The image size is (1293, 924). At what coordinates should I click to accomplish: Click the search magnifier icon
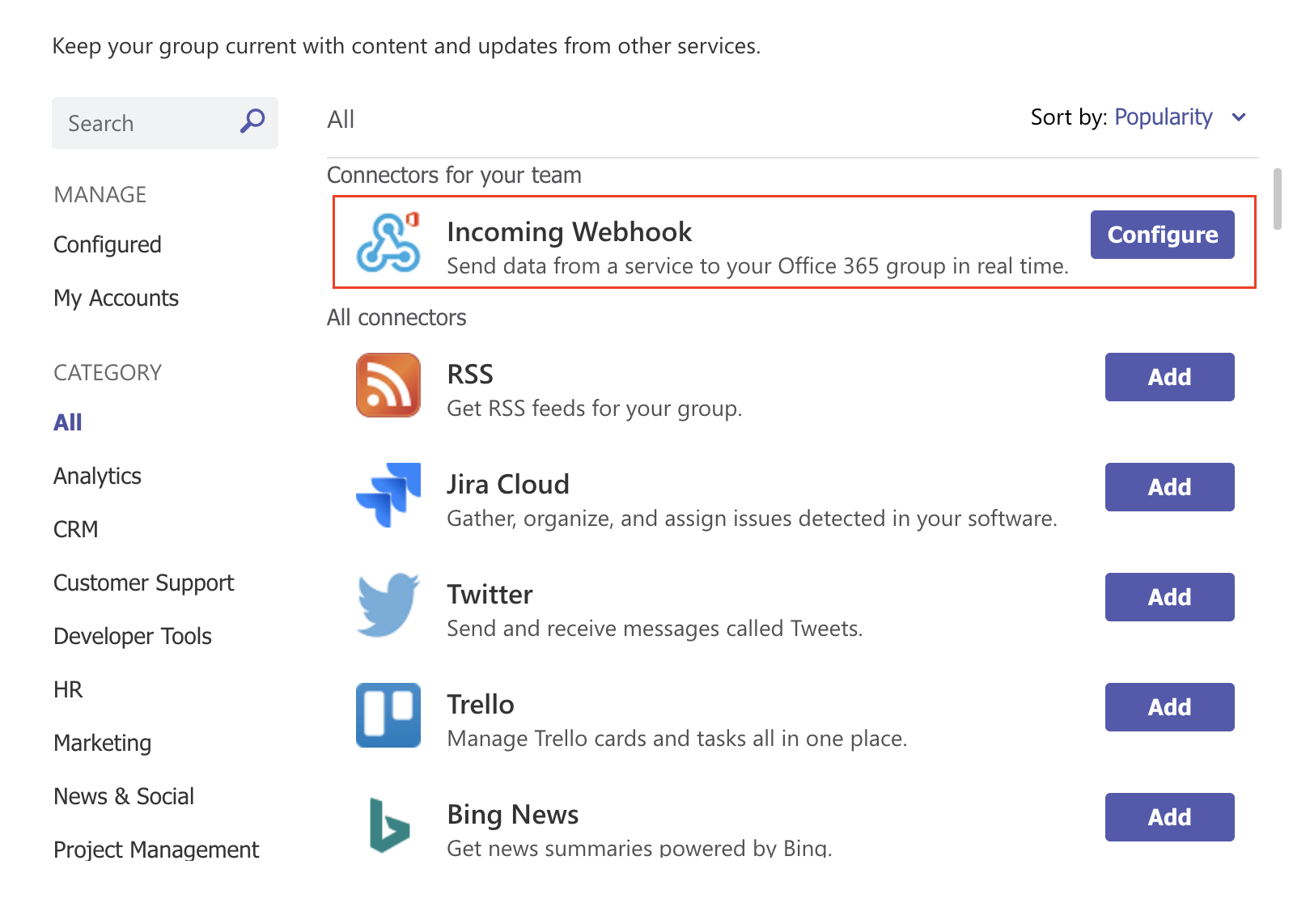252,122
